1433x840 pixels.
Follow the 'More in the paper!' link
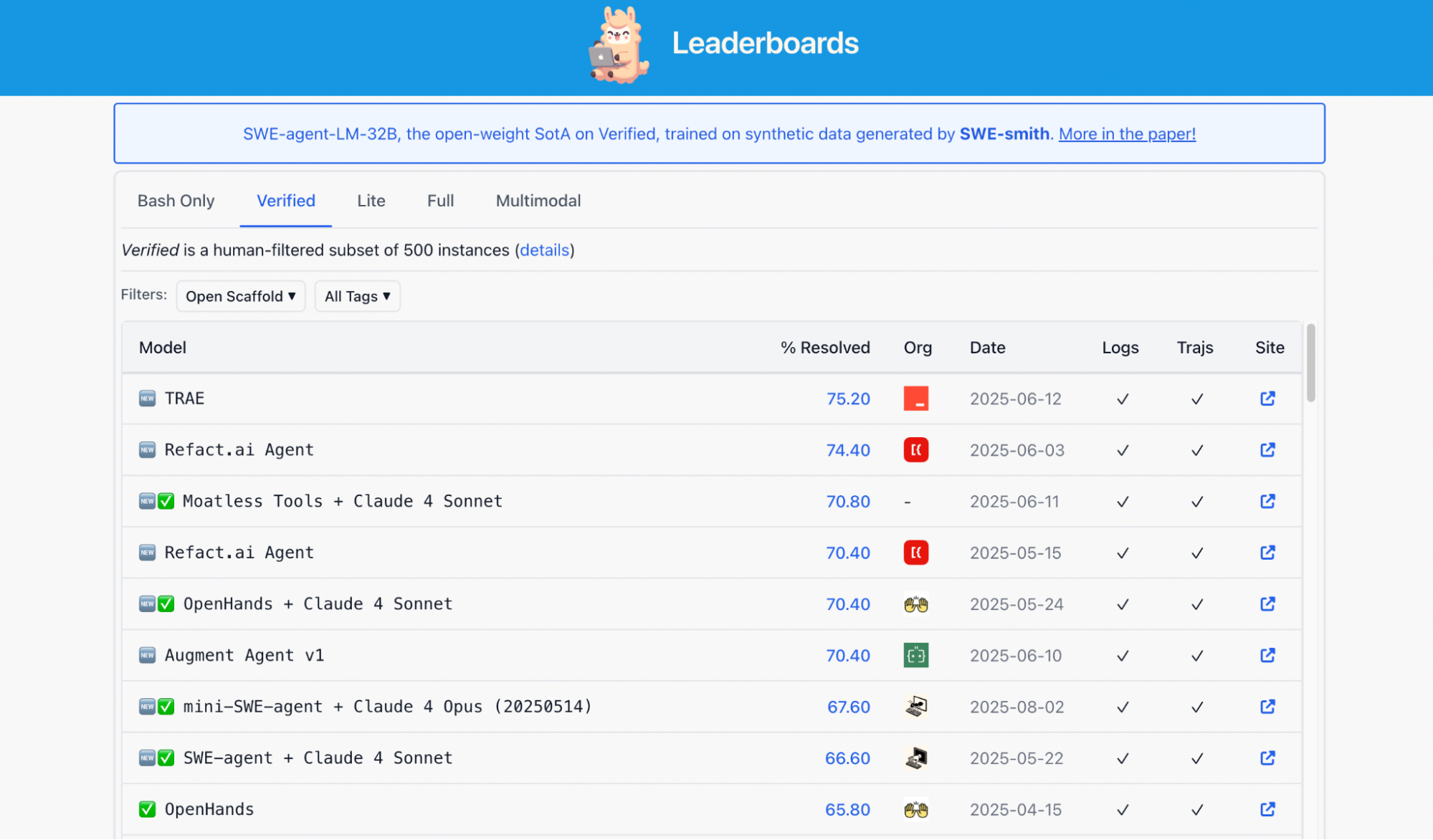pos(1127,134)
